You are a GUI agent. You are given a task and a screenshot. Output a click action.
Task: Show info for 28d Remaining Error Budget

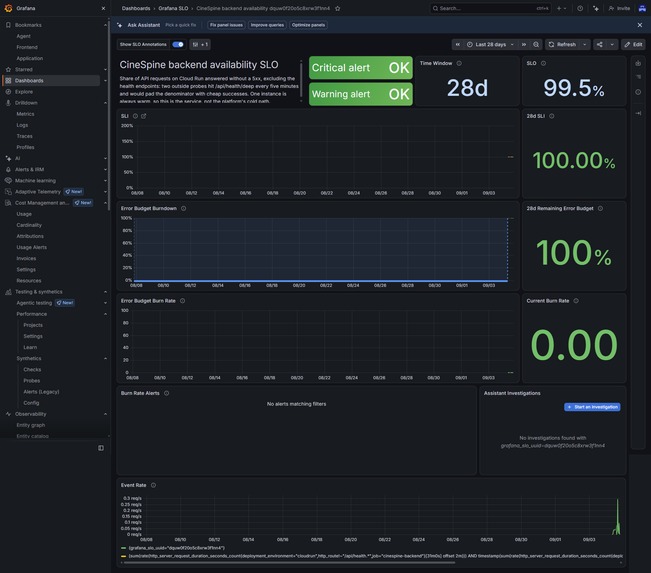(x=600, y=208)
